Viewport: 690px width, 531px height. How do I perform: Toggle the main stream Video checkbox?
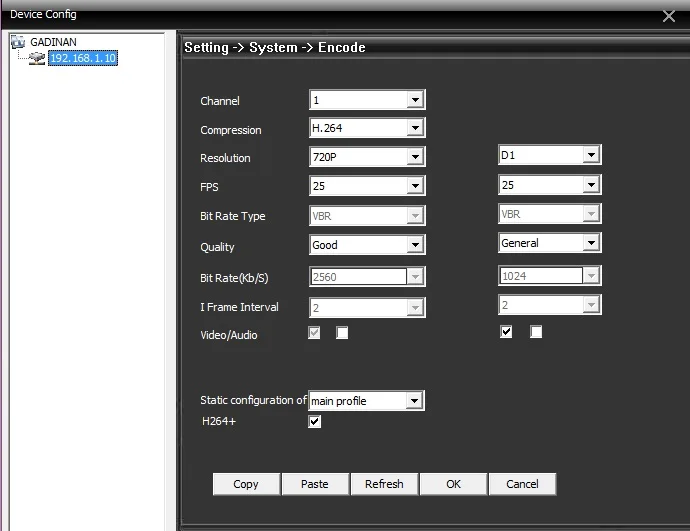click(314, 333)
